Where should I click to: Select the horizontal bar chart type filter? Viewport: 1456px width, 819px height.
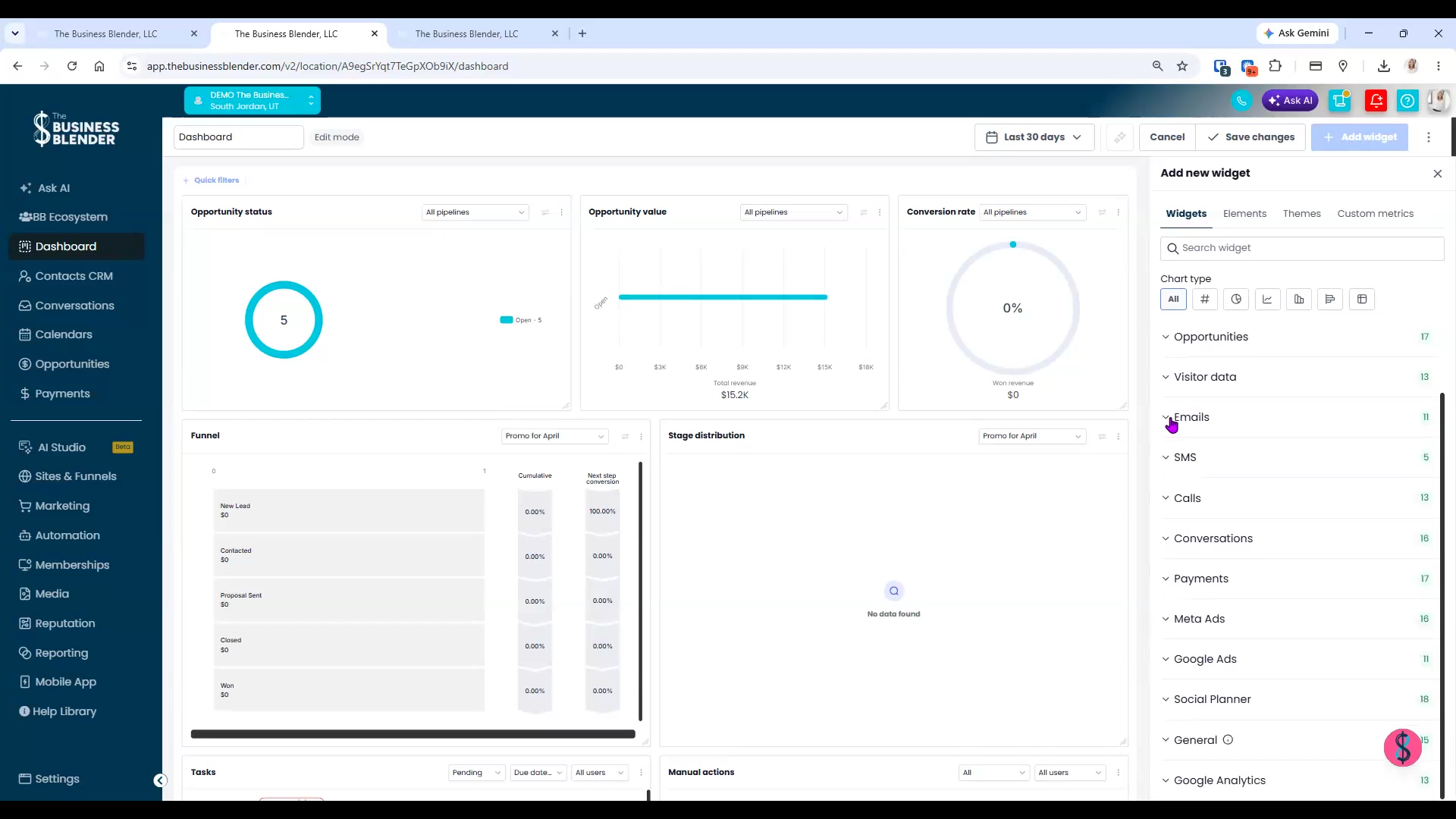click(x=1330, y=299)
